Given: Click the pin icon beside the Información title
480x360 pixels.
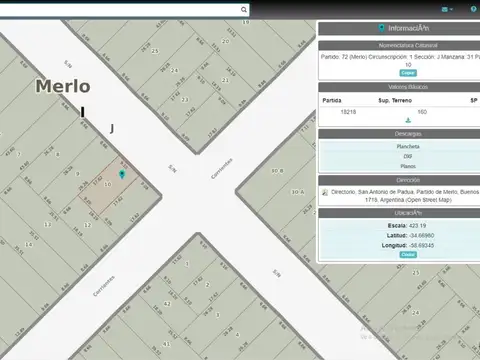Looking at the screenshot, I should (382, 28).
